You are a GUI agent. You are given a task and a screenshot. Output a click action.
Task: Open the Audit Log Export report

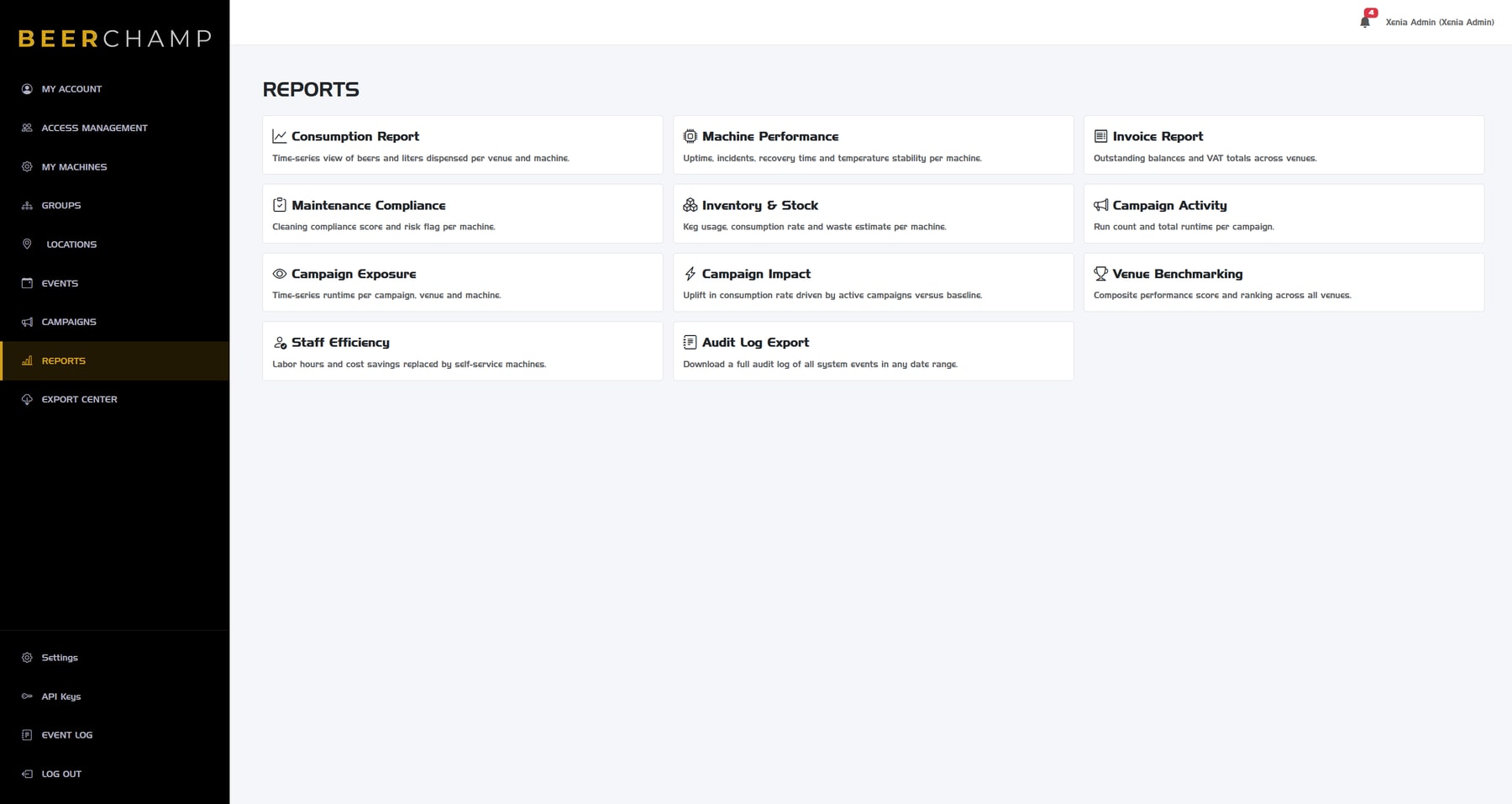(874, 351)
